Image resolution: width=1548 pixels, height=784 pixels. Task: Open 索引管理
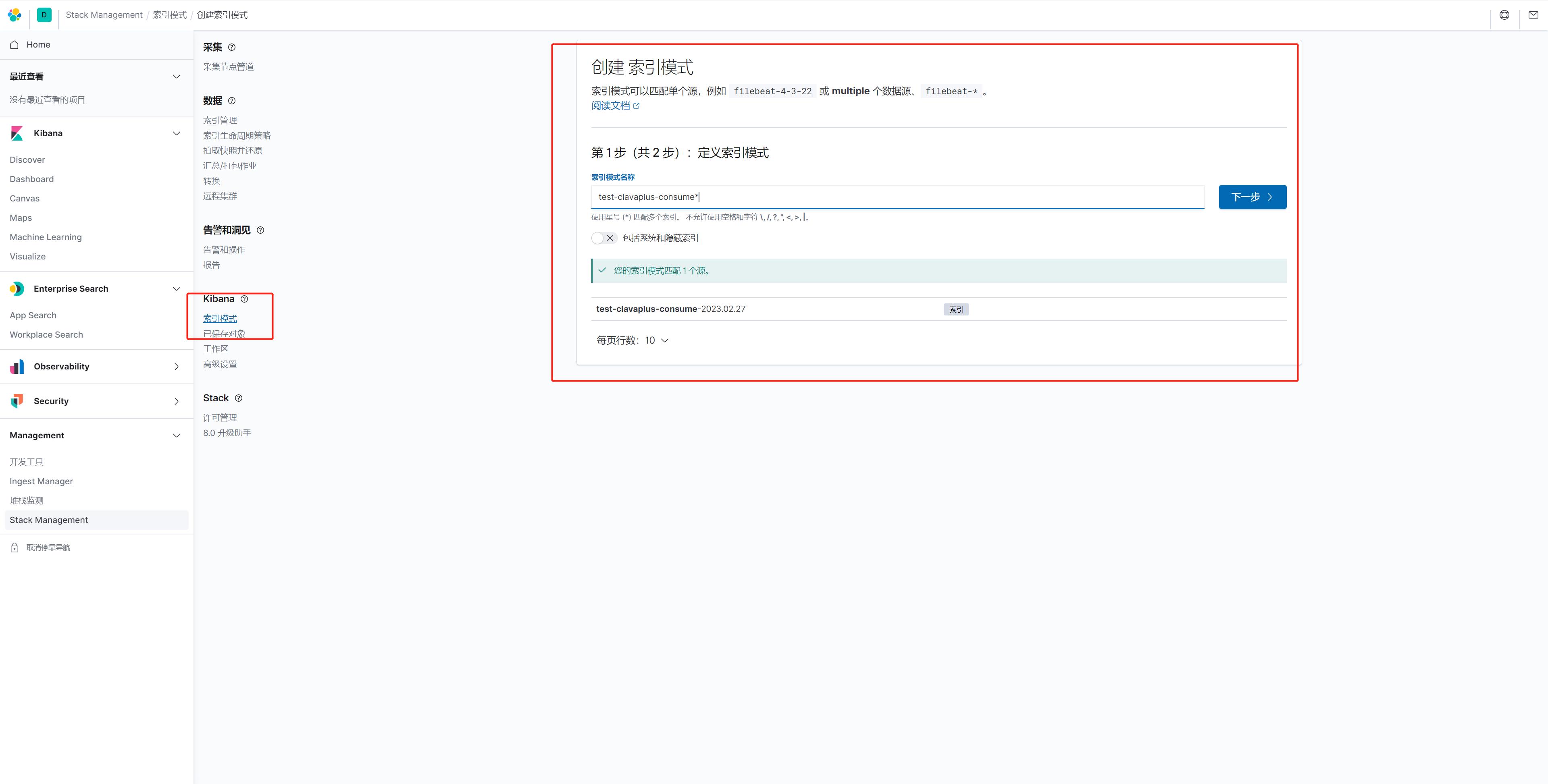pos(220,120)
